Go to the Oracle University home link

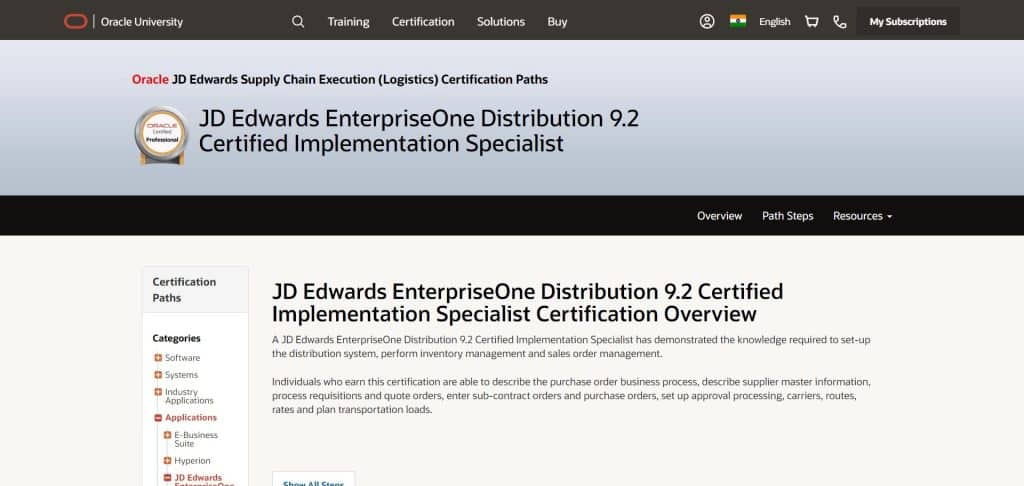pos(142,22)
